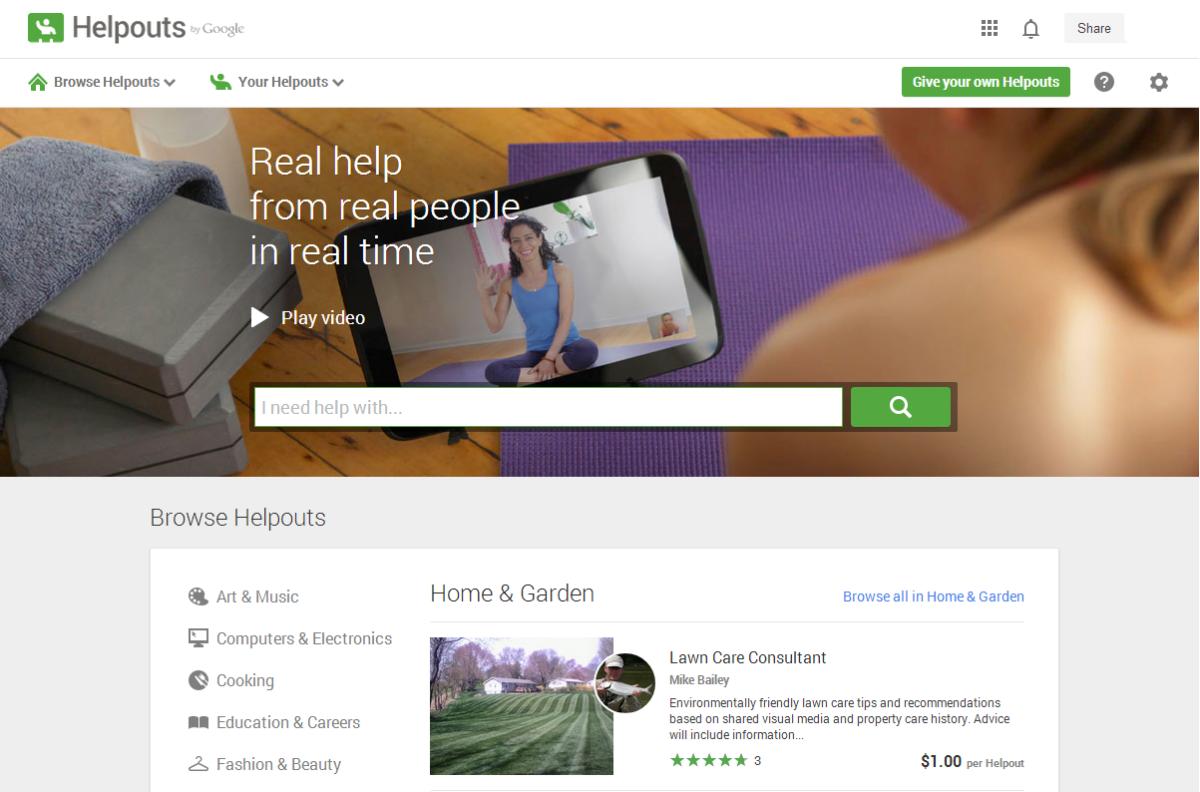Click the green search magnifier button
The image size is (1200, 792).
click(x=899, y=407)
